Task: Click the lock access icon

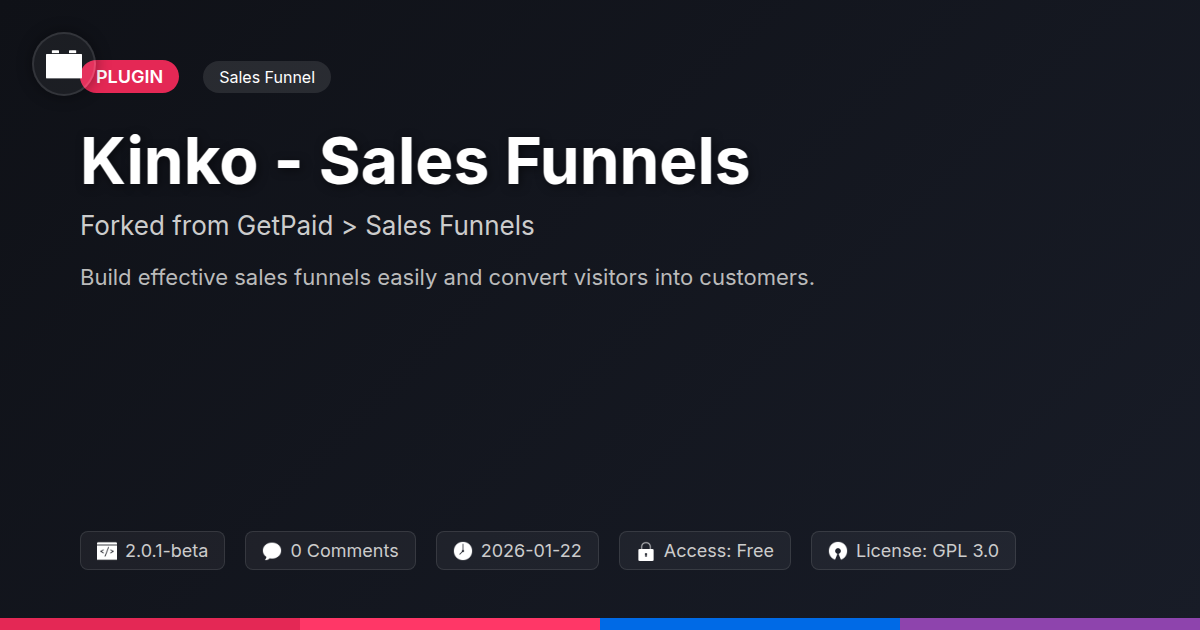Action: click(646, 551)
